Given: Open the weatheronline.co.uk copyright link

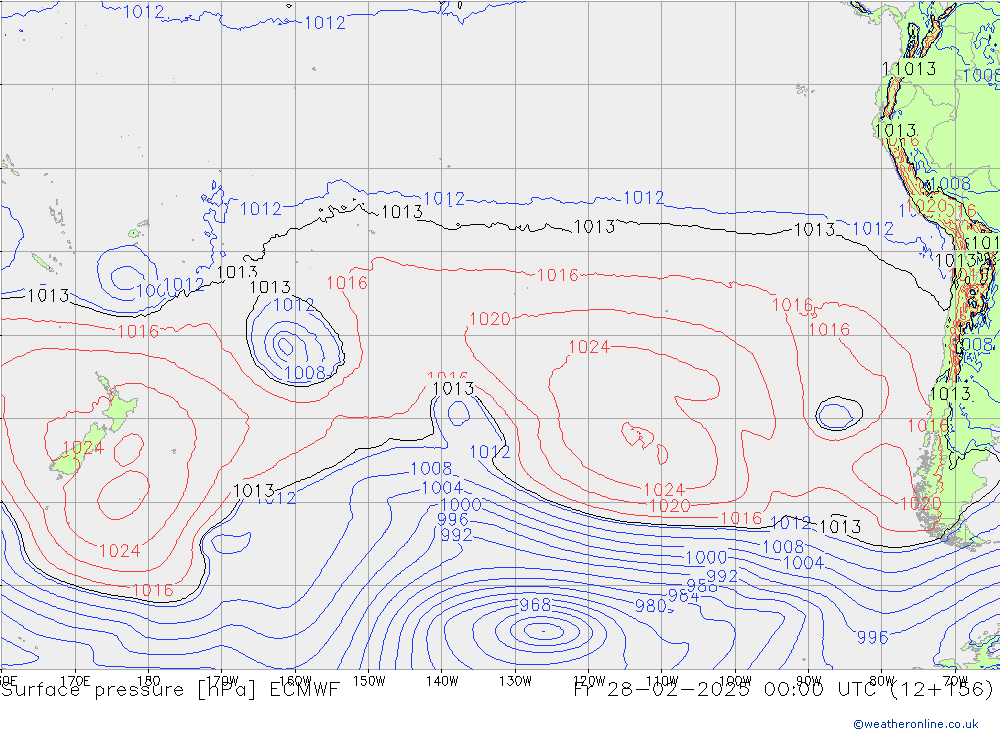Looking at the screenshot, I should tap(916, 724).
